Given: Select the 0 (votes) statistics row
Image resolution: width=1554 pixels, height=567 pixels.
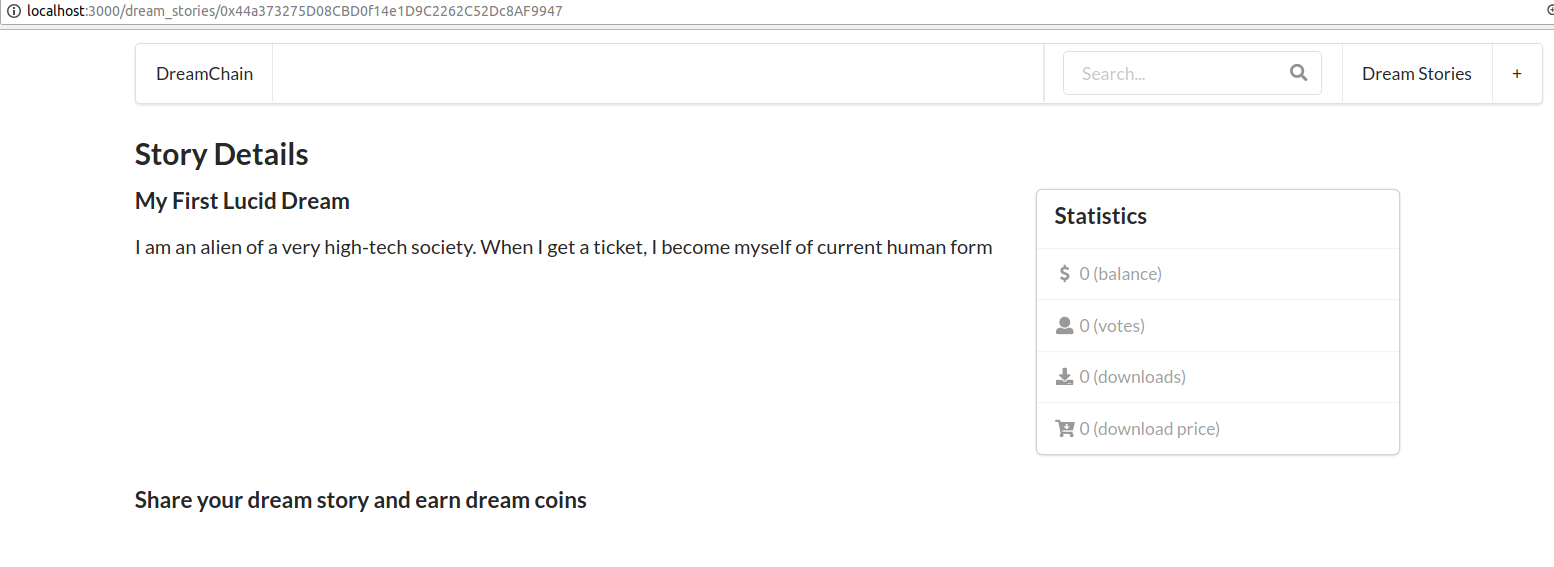Looking at the screenshot, I should click(1218, 326).
